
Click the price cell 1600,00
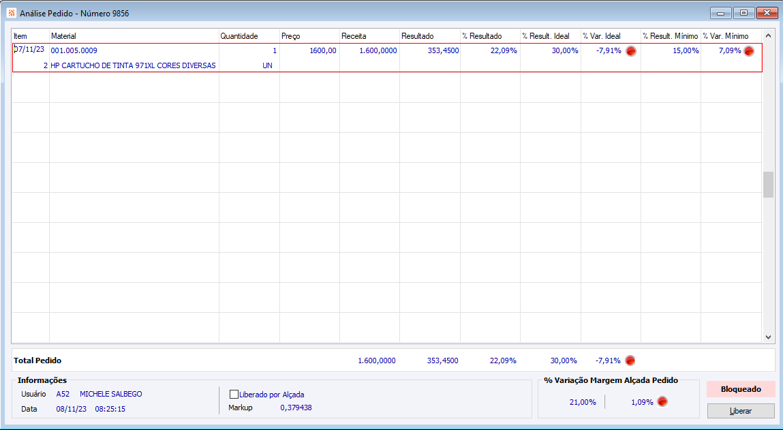323,50
